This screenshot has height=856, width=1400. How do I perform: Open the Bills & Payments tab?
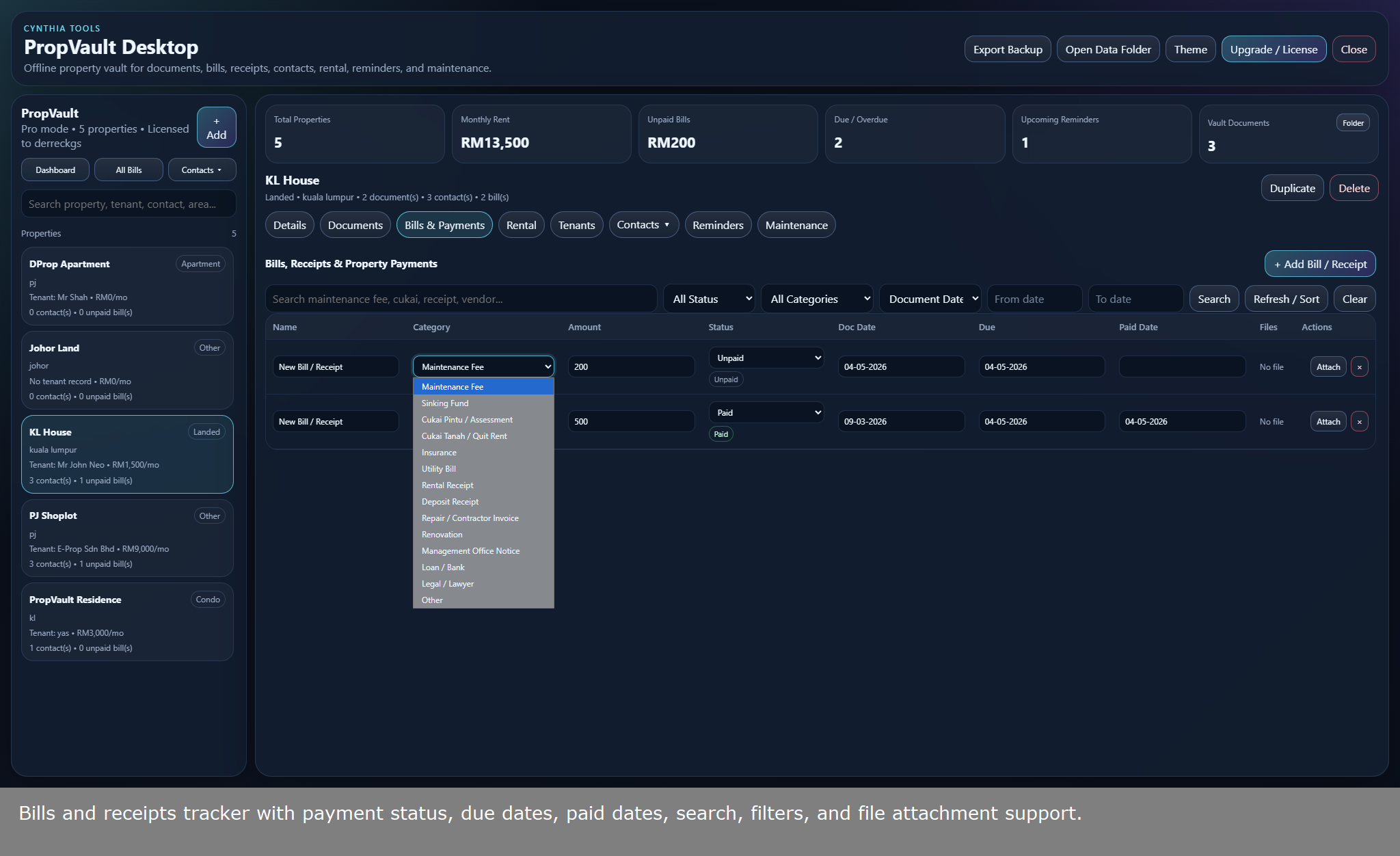444,225
